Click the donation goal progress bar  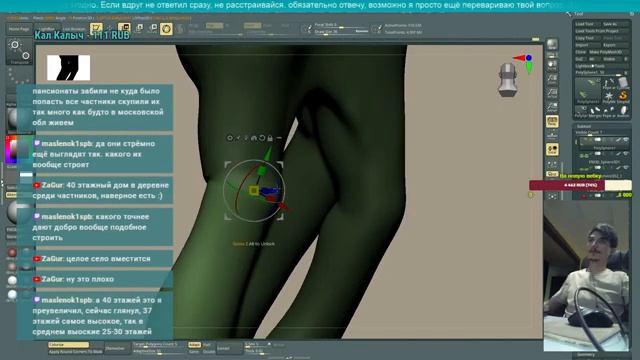point(580,185)
